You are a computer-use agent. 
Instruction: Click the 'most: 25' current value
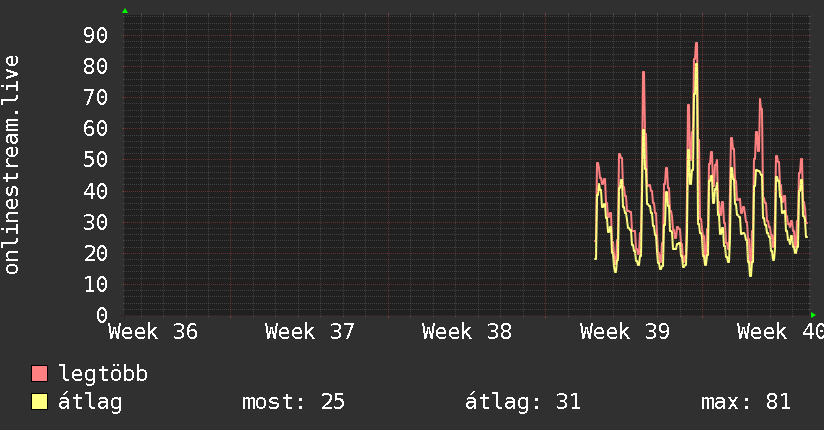[x=293, y=402]
